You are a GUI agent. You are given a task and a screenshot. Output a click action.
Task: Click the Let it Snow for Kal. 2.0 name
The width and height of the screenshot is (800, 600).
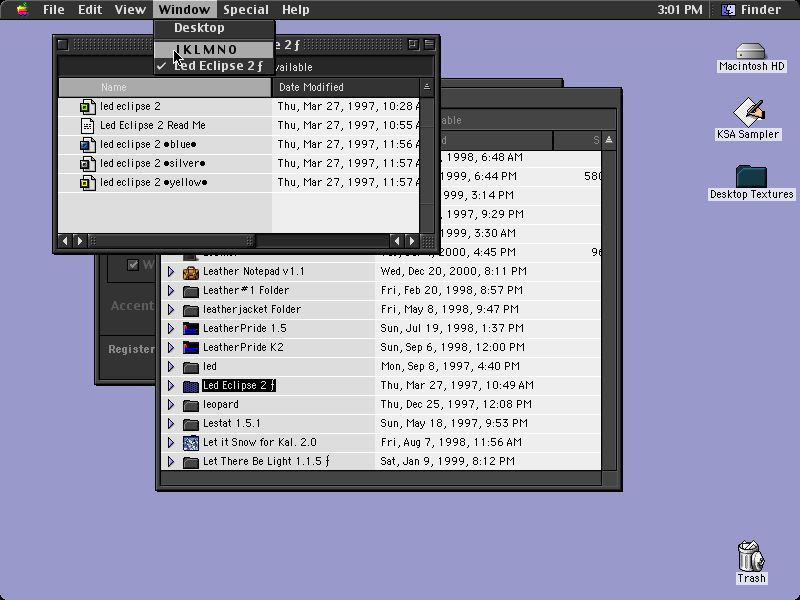tap(260, 442)
